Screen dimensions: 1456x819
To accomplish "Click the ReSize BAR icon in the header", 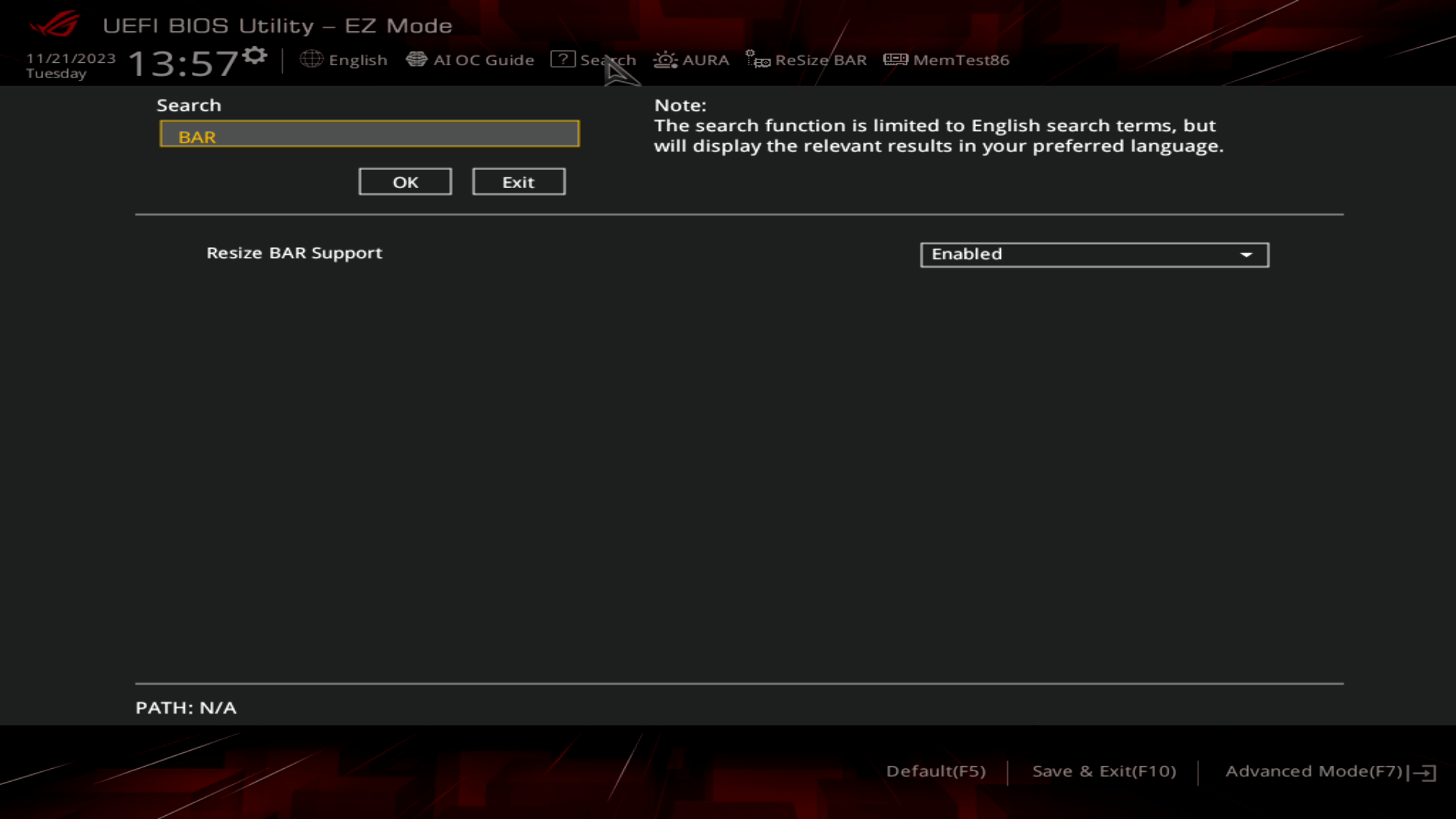I will 756,59.
